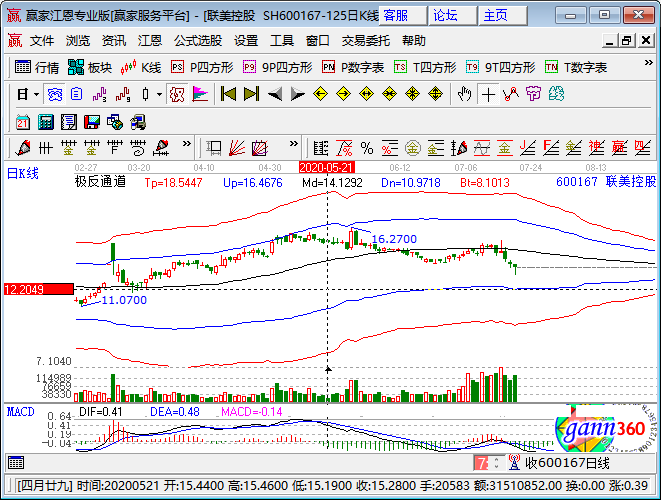The height and width of the screenshot is (500, 661).
Task: Open the 设置 menu
Action: tap(246, 41)
